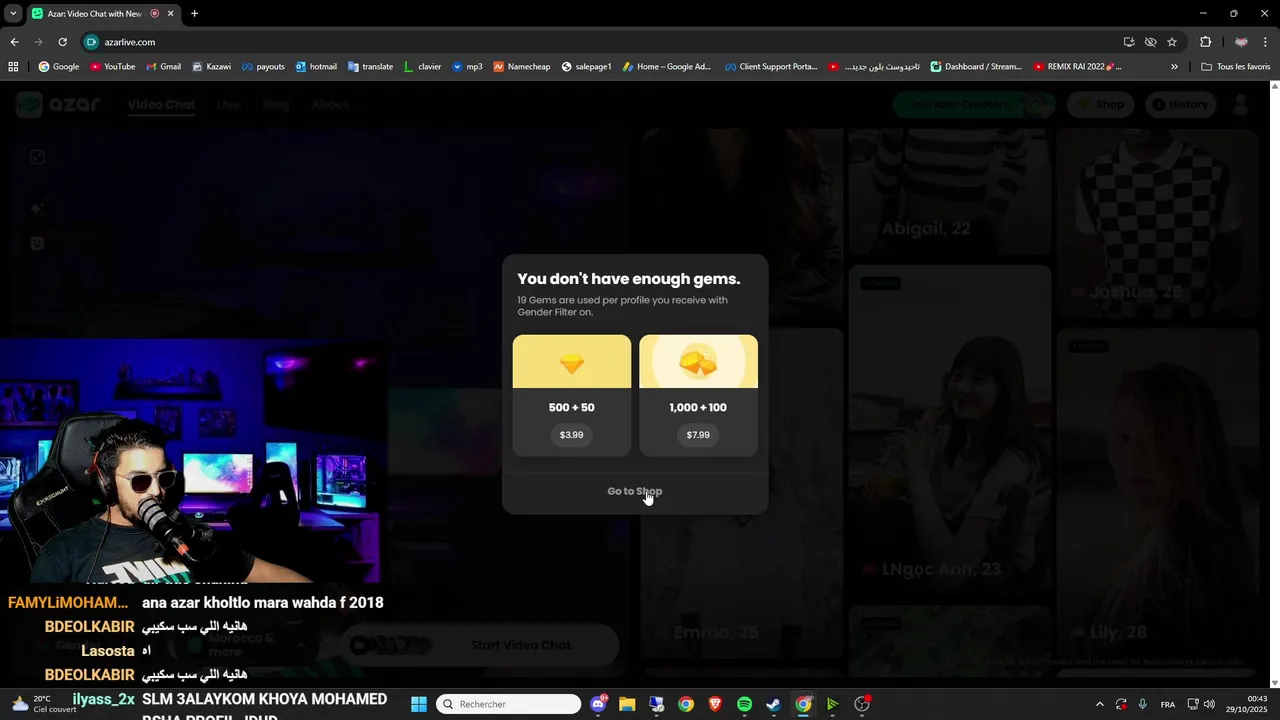Open the volume control tray icon
Image resolution: width=1280 pixels, height=720 pixels.
coord(1209,704)
